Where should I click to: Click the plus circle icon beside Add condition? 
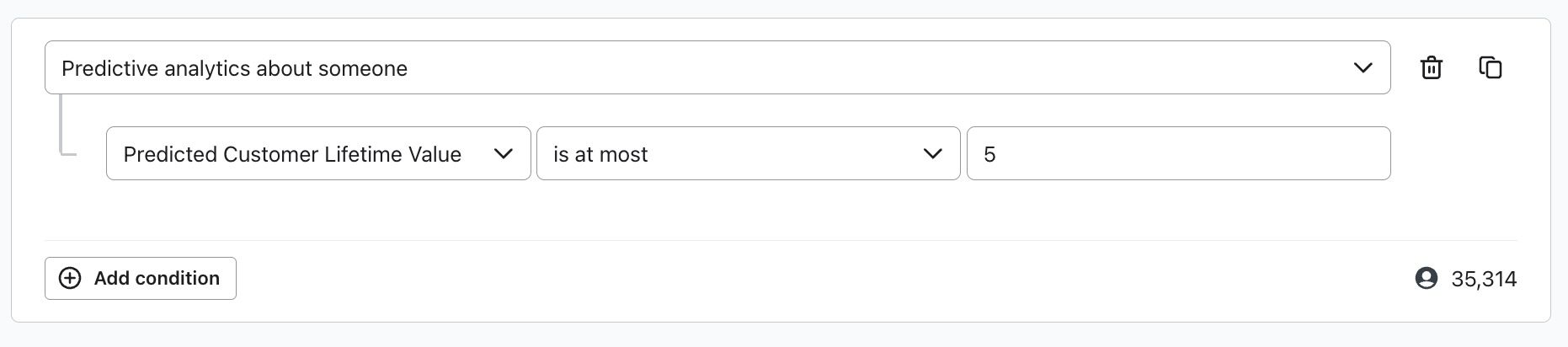[x=70, y=278]
